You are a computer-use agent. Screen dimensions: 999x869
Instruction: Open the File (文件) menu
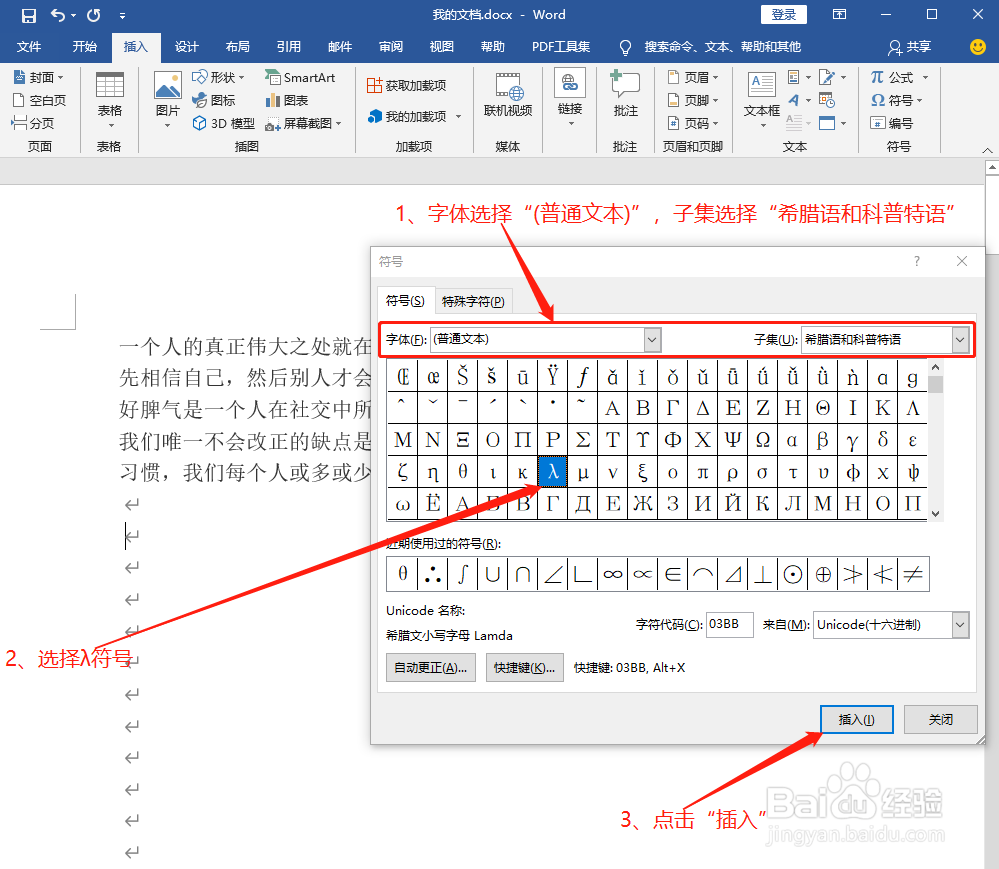click(29, 47)
